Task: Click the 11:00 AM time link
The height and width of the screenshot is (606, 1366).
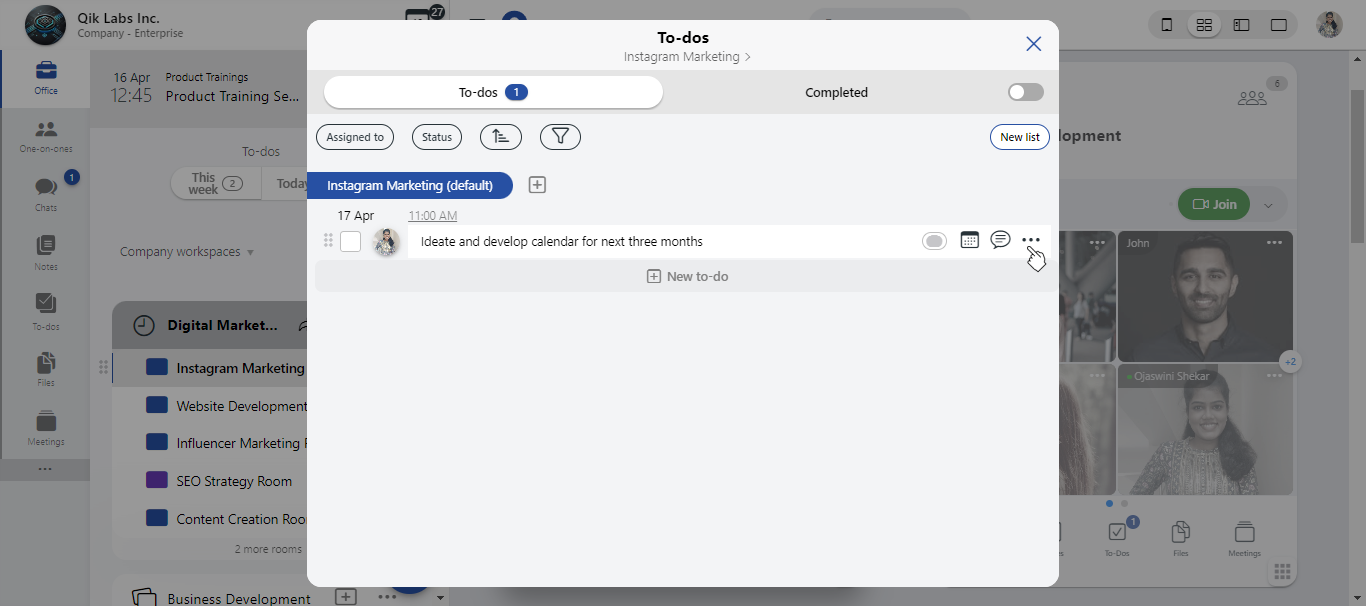Action: tap(432, 216)
